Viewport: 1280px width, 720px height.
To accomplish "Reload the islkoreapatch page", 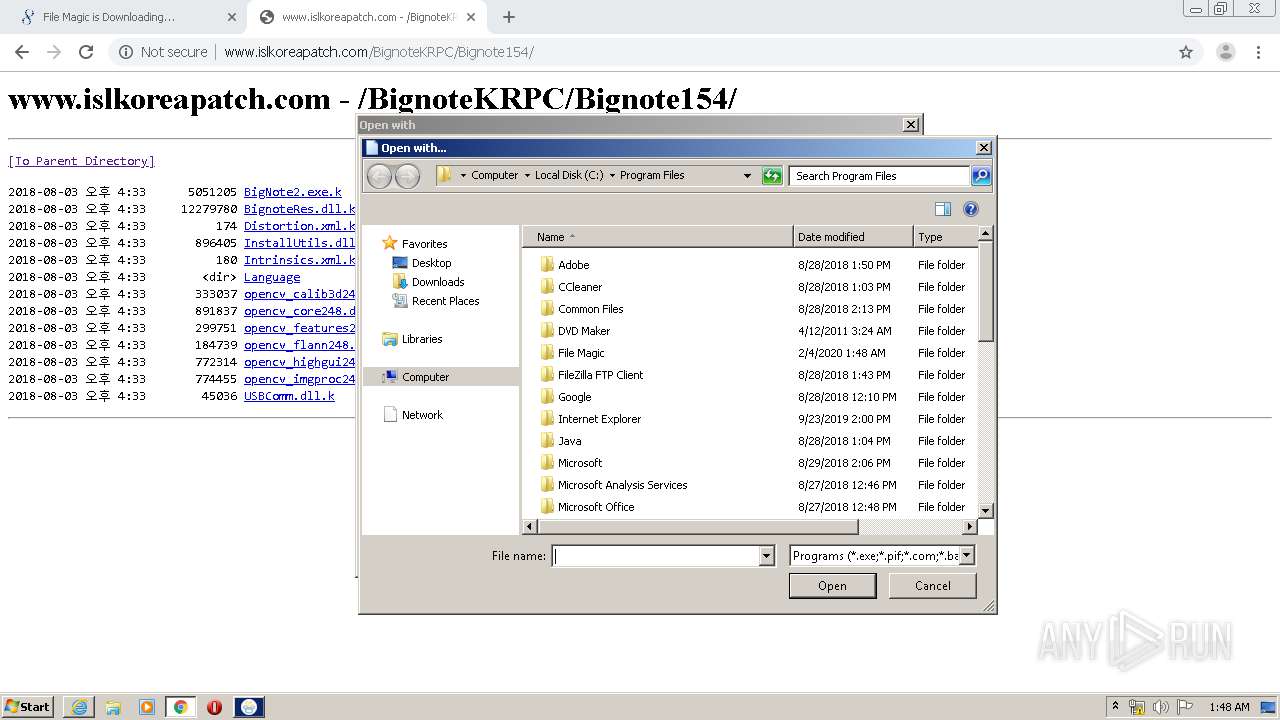I will pyautogui.click(x=86, y=52).
